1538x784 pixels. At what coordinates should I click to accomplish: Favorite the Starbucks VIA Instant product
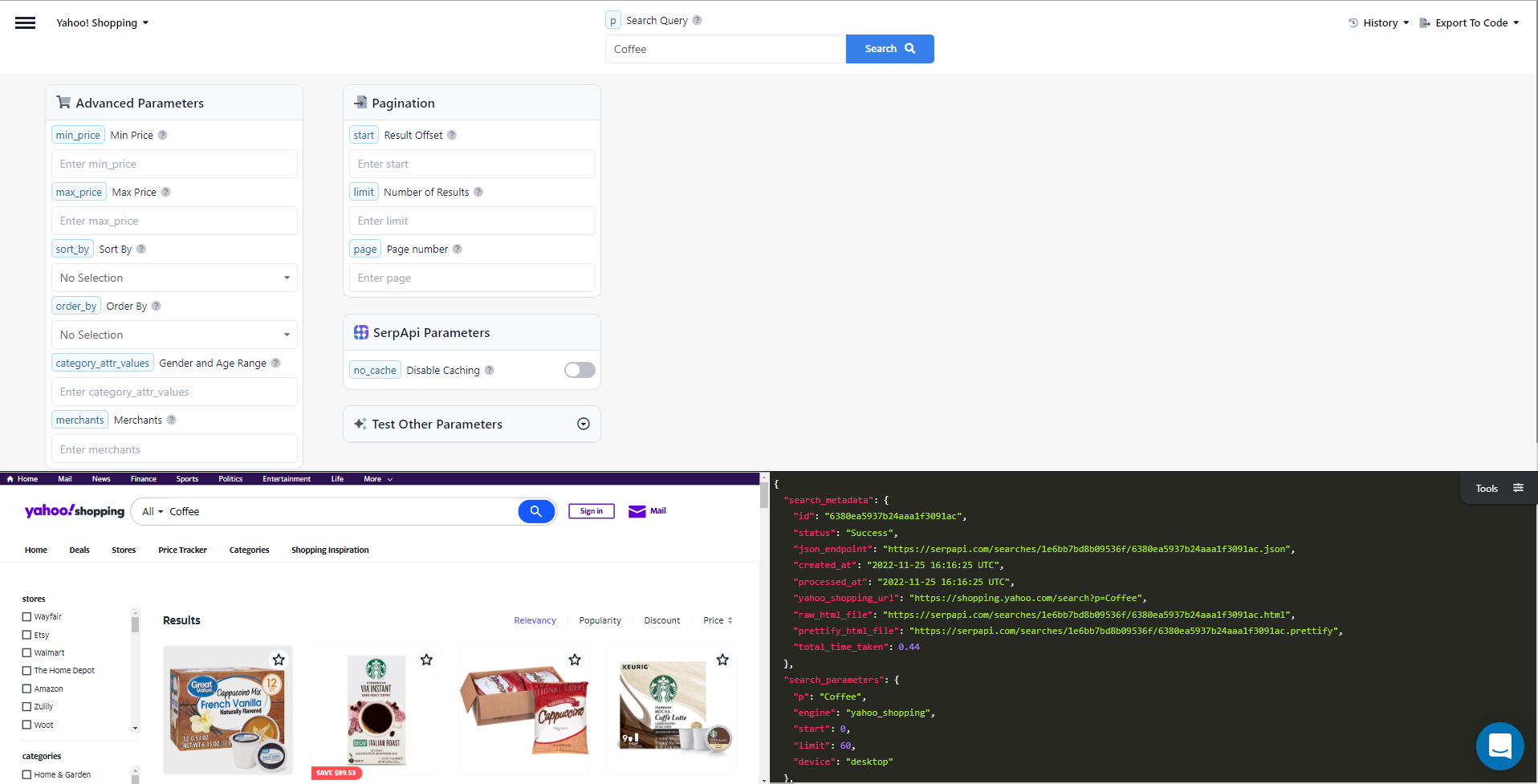(x=426, y=660)
